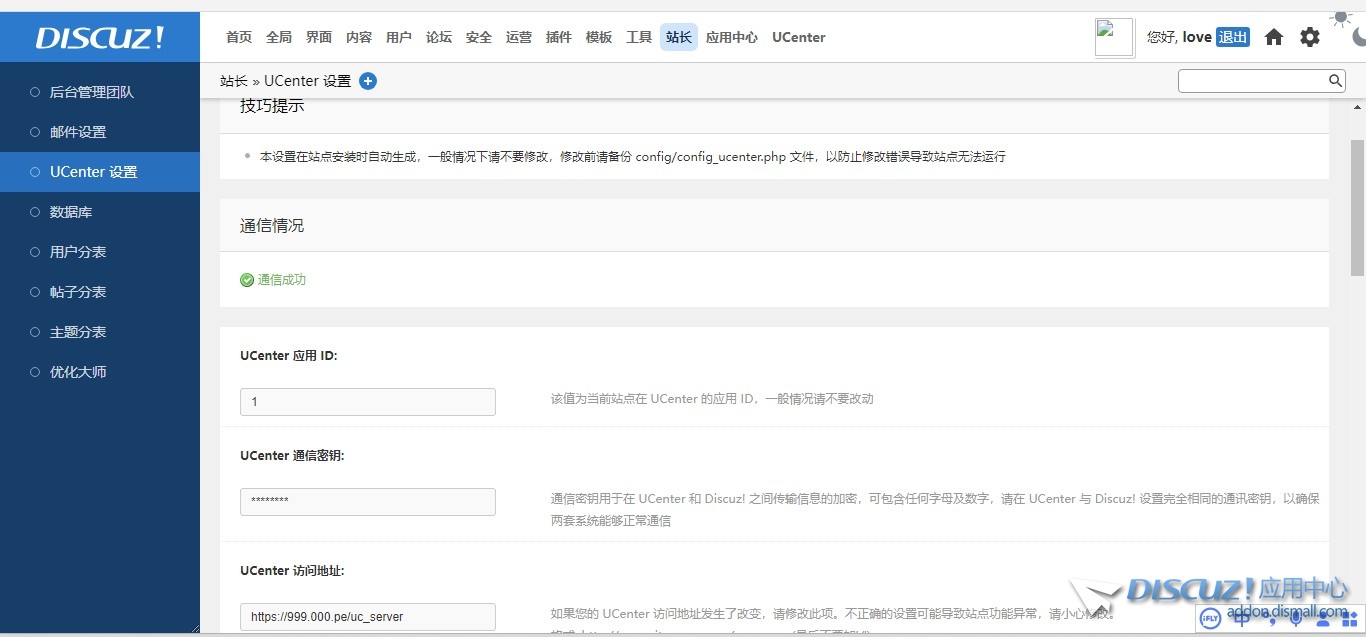Open the 全局 menu
Image resolution: width=1366 pixels, height=637 pixels.
pyautogui.click(x=279, y=37)
